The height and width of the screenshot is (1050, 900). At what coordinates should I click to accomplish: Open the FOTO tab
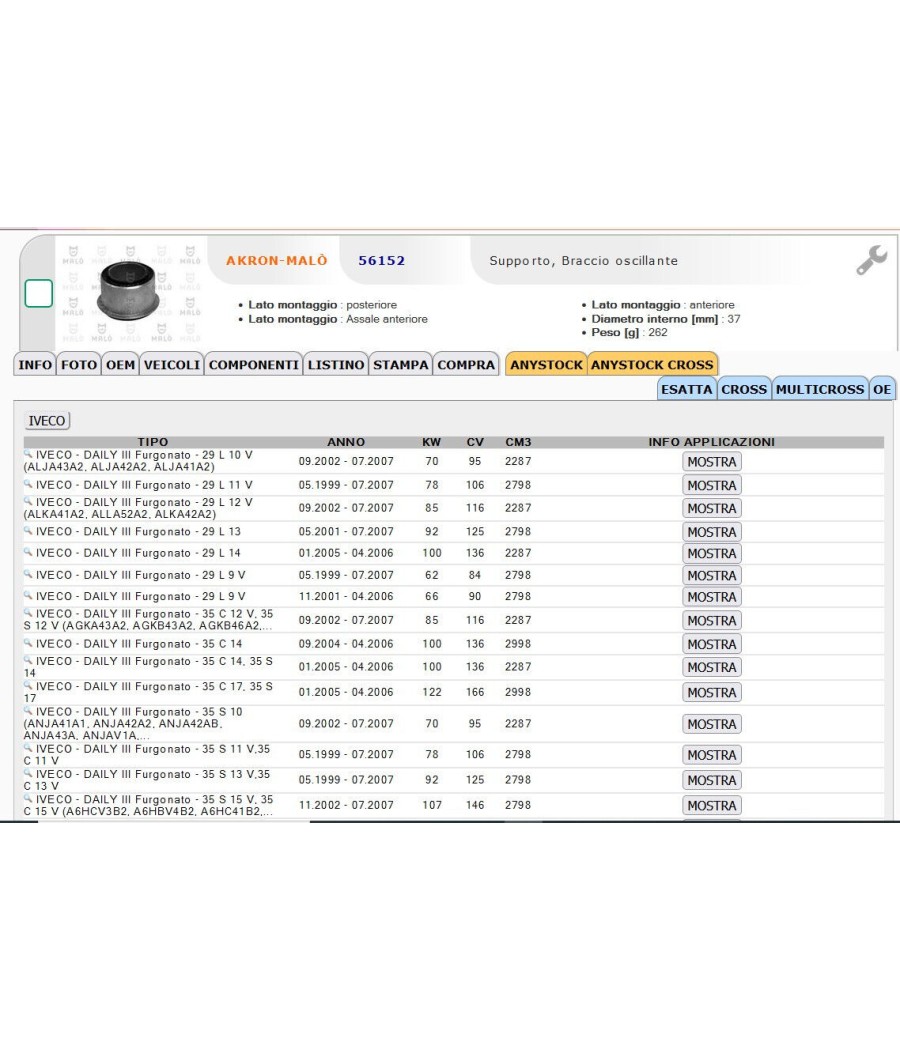[79, 364]
